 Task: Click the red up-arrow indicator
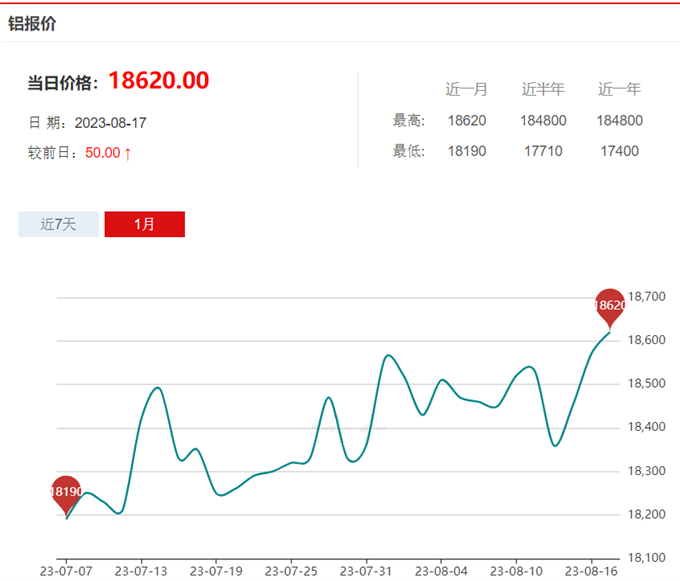point(128,153)
